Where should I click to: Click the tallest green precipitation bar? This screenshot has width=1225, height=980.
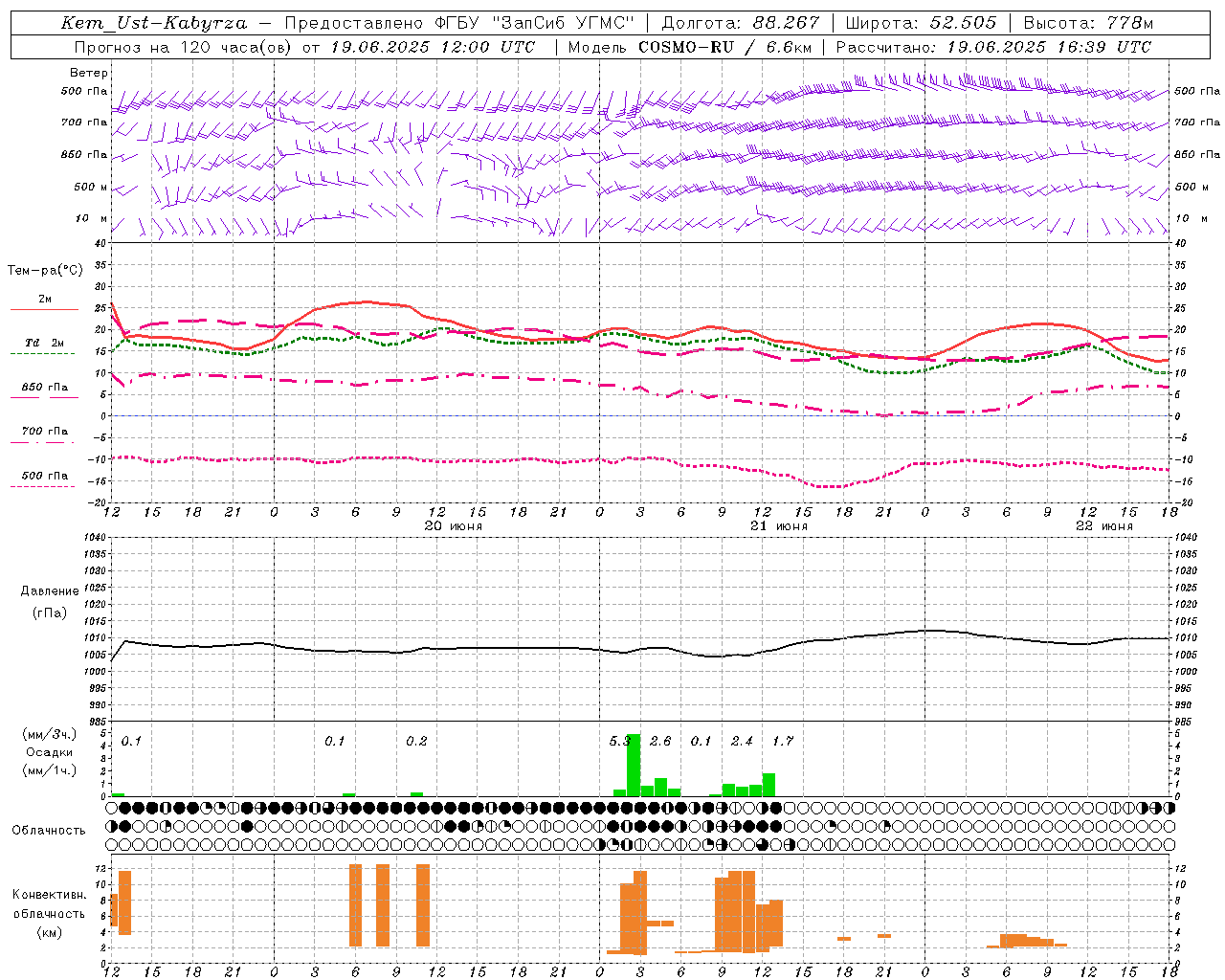click(634, 765)
